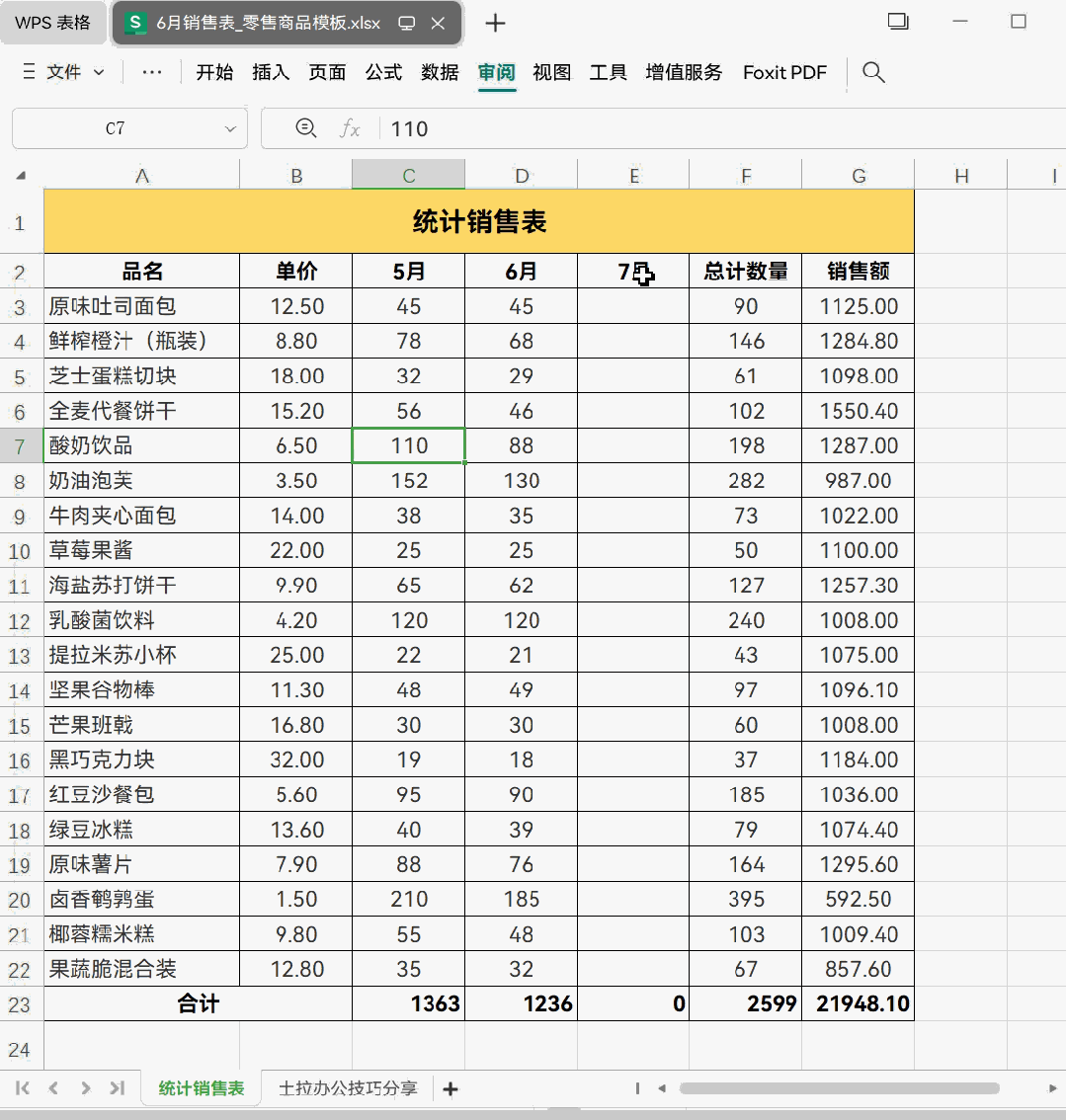Viewport: 1066px width, 1120px height.
Task: Select column G header
Action: [859, 176]
